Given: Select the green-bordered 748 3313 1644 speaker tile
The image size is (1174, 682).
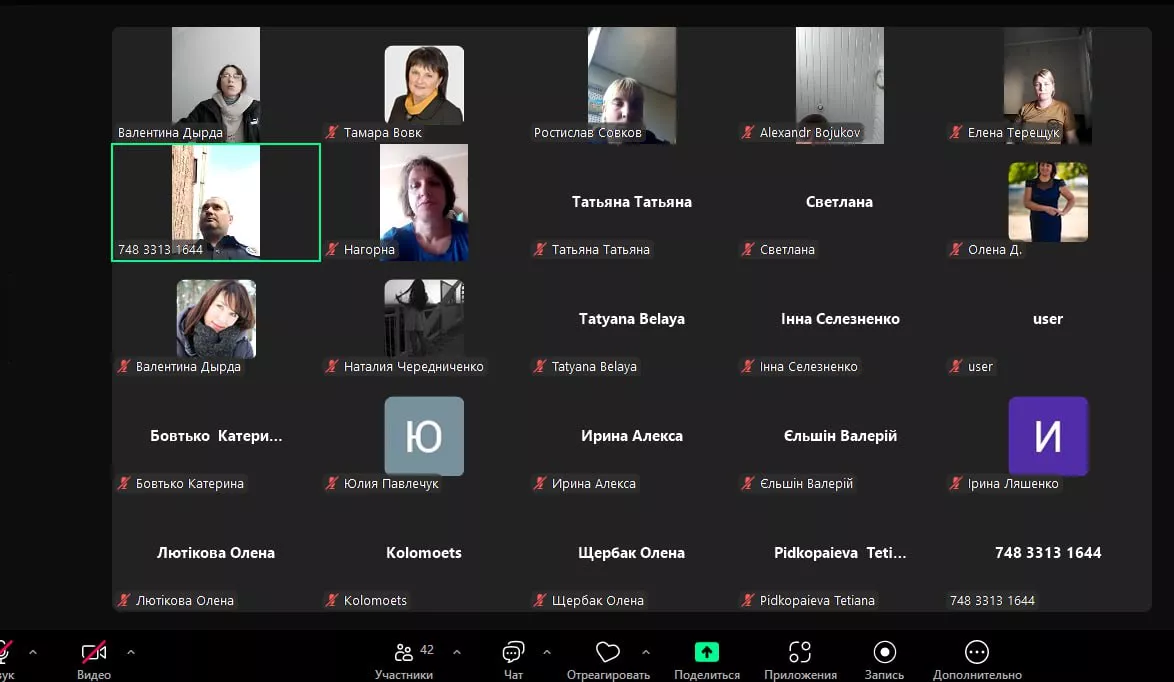Looking at the screenshot, I should tap(216, 202).
